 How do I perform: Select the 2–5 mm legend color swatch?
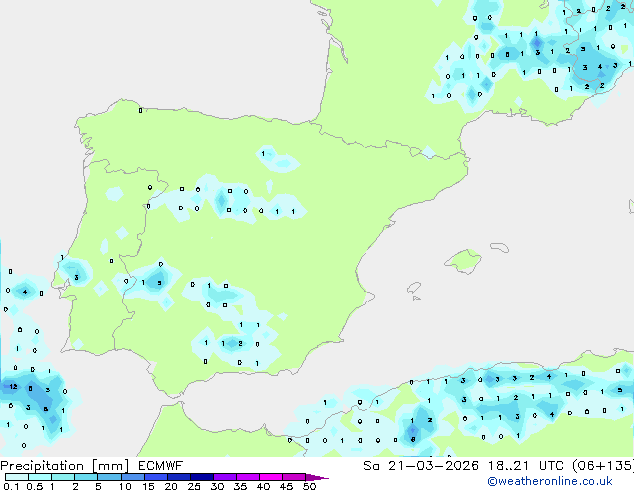(86, 477)
